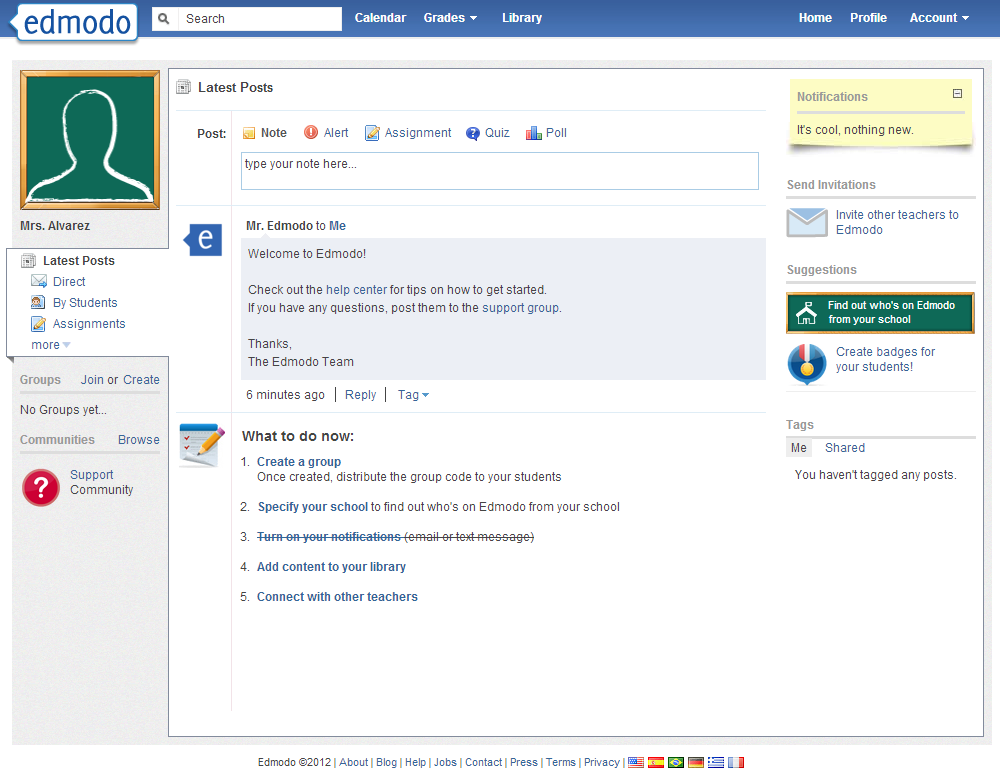The width and height of the screenshot is (1000, 772).
Task: Open the Grades dropdown
Action: [x=449, y=17]
